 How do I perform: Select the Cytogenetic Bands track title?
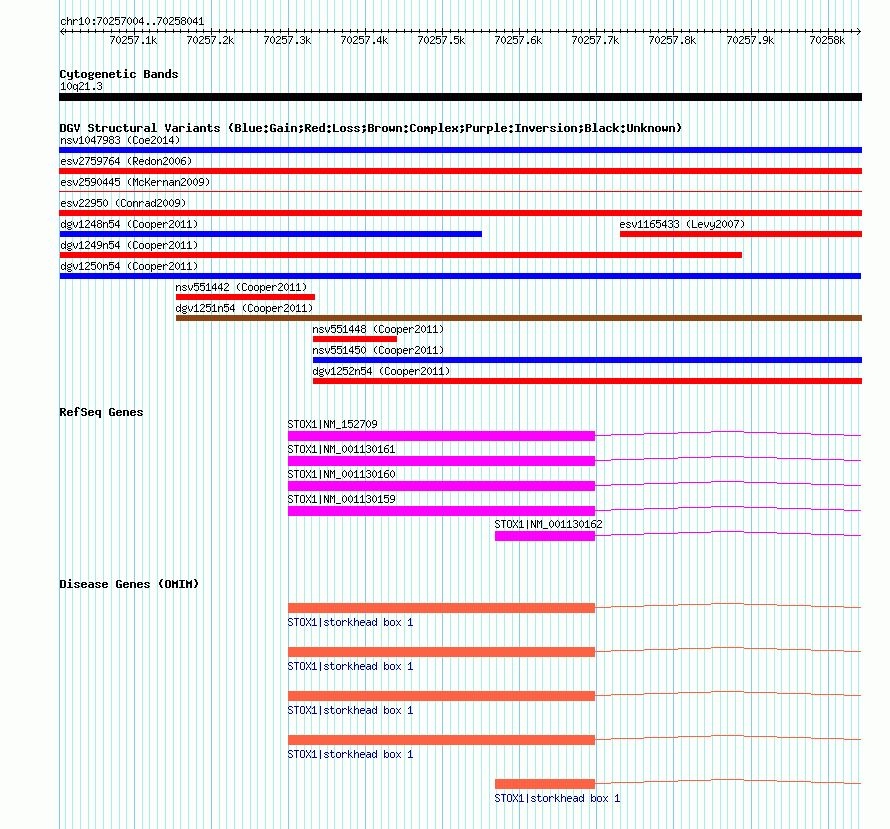(x=119, y=74)
